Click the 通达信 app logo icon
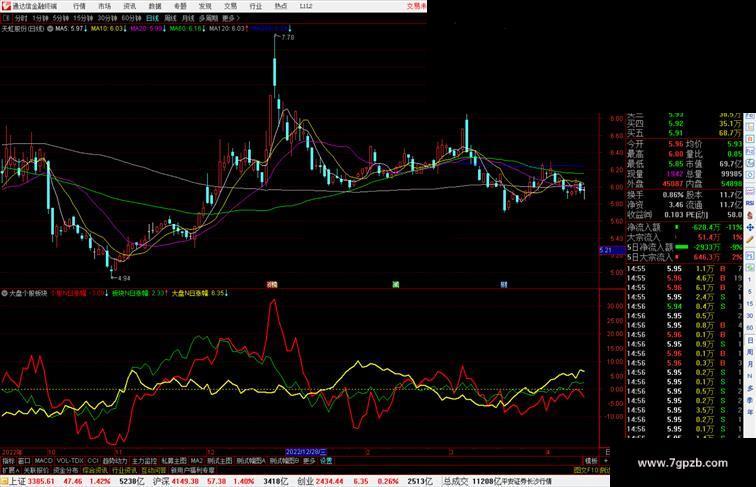Viewport: 756px width, 487px height. click(5, 6)
